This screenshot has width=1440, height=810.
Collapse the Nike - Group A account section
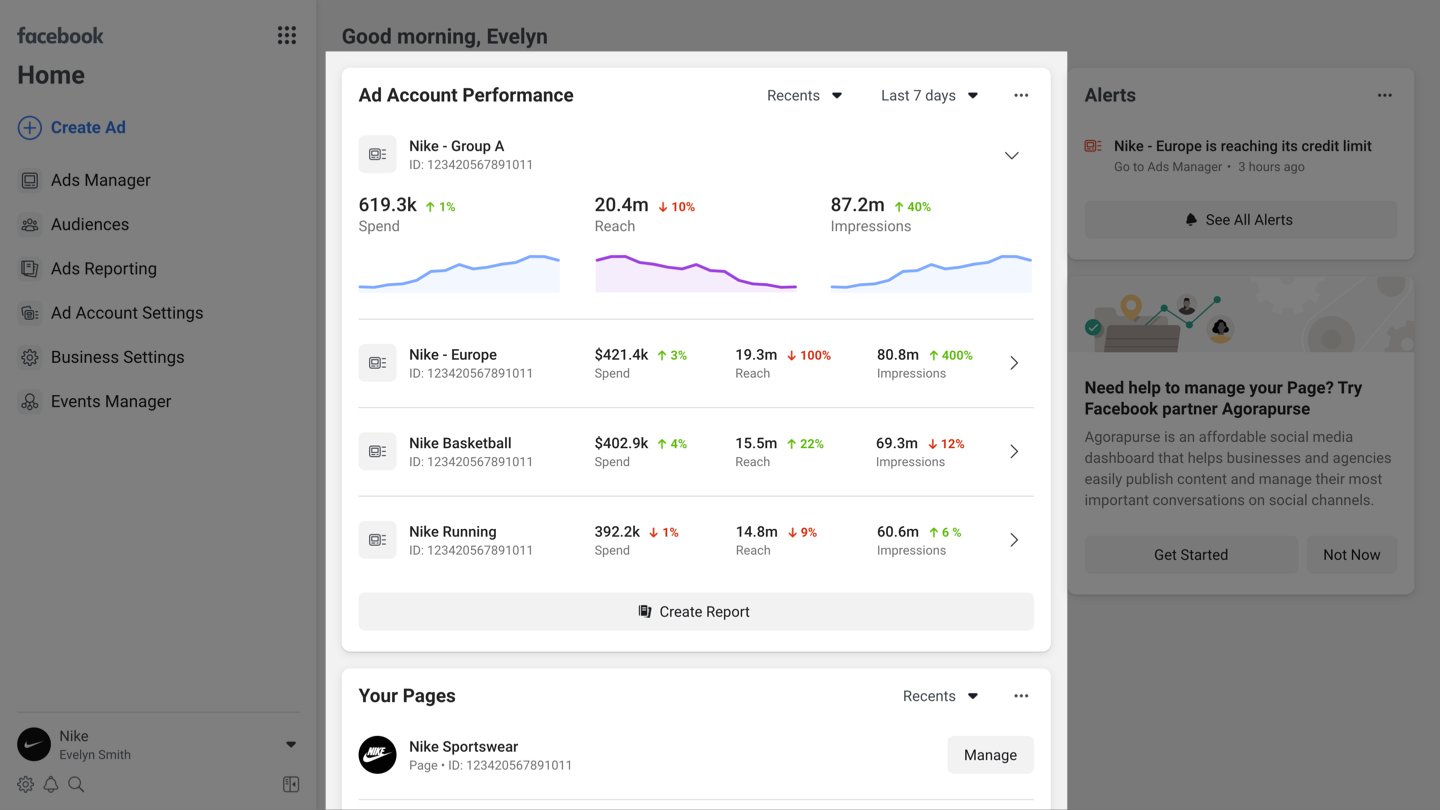(x=1011, y=156)
